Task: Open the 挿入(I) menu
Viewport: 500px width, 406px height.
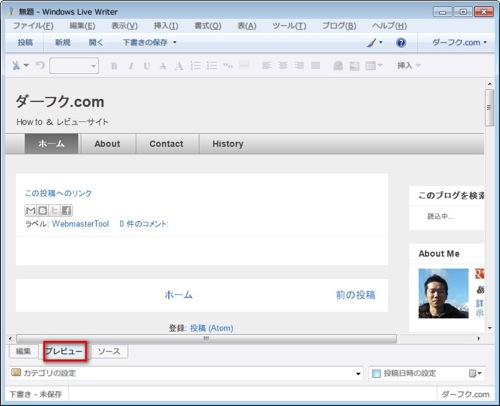Action: [x=166, y=26]
